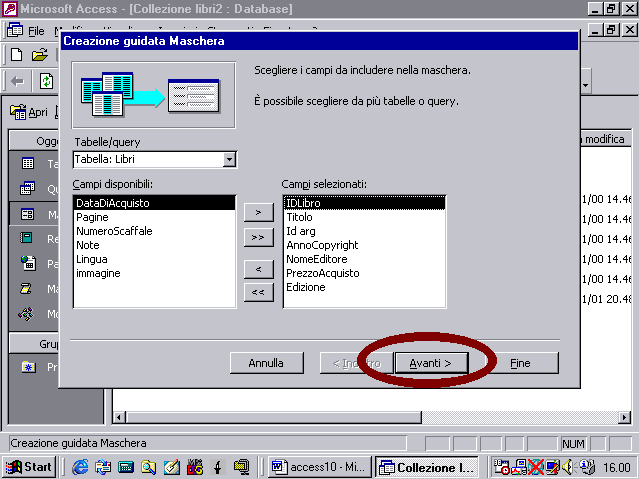Select DataDiAcquisto in Campi disponibili
This screenshot has width=639, height=479.
coord(154,203)
